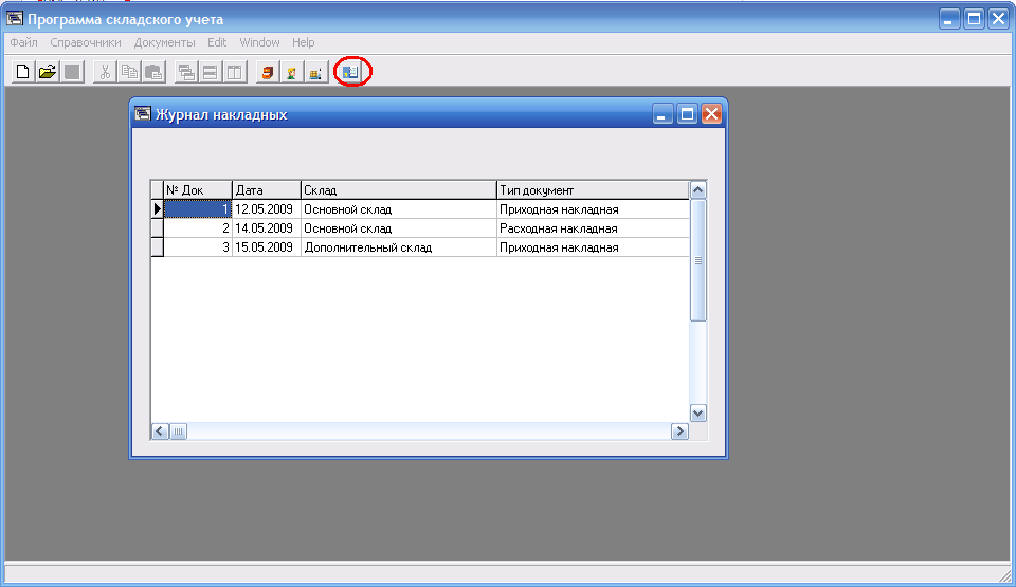Image resolution: width=1016 pixels, height=587 pixels.
Task: Click the person icon in toolbar
Action: point(291,72)
